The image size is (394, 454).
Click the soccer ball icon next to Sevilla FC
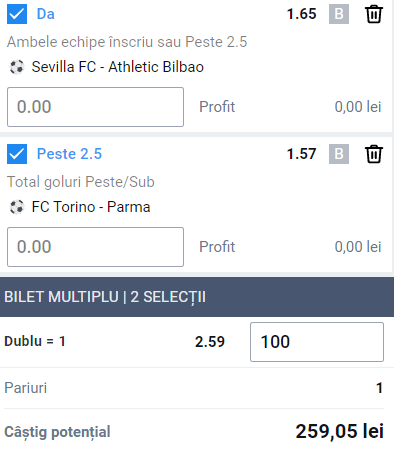[x=17, y=67]
